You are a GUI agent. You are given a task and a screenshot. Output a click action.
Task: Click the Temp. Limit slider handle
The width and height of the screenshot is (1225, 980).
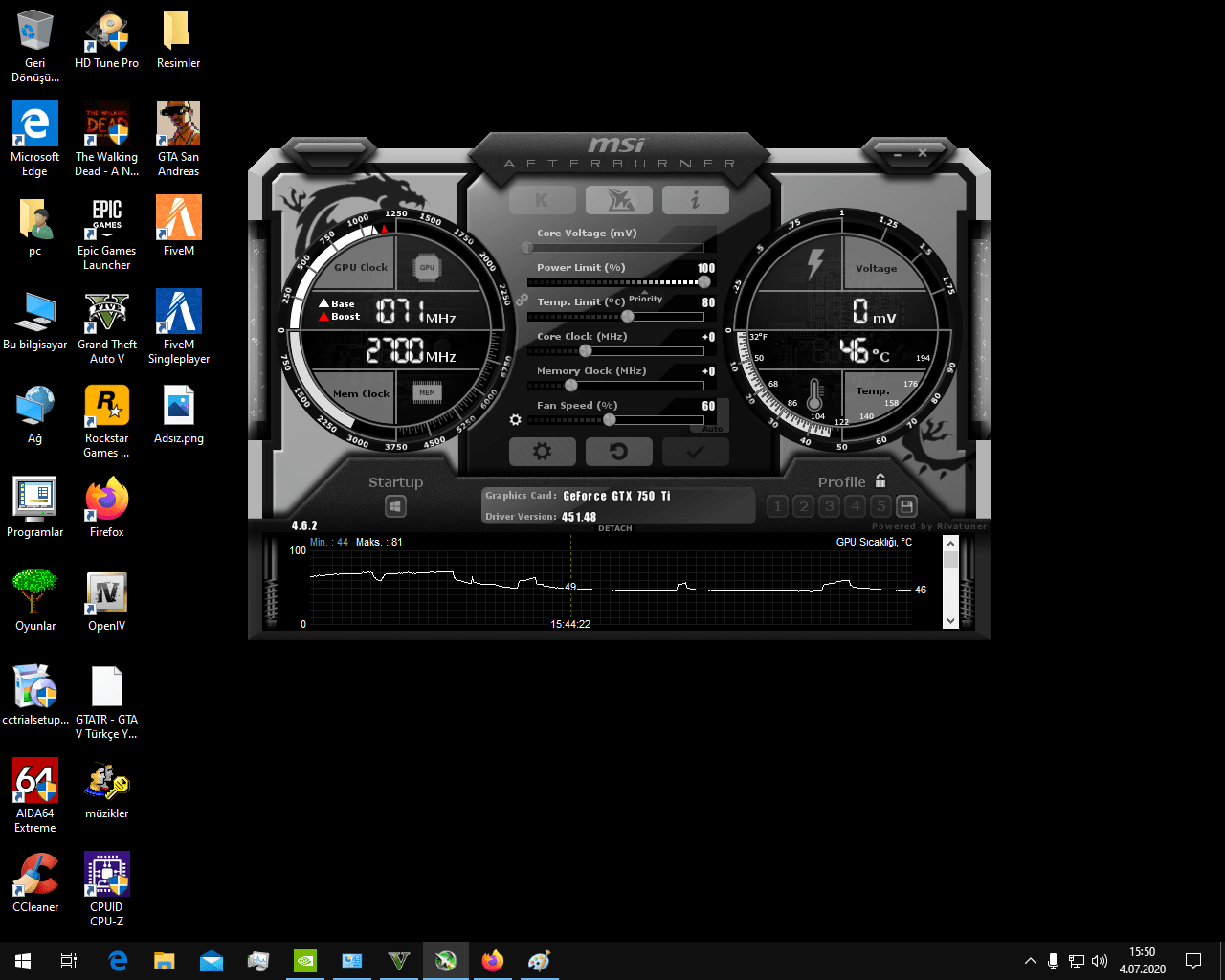pyautogui.click(x=628, y=316)
